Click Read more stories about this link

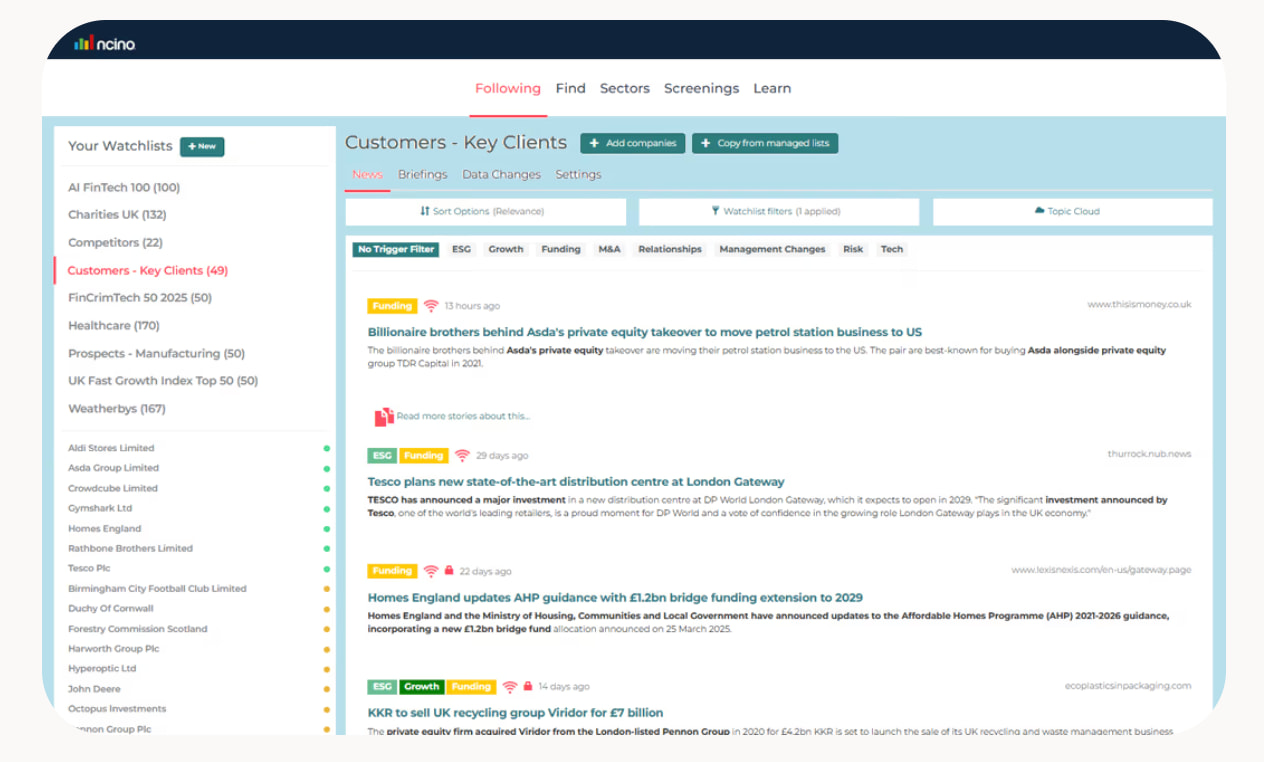463,416
